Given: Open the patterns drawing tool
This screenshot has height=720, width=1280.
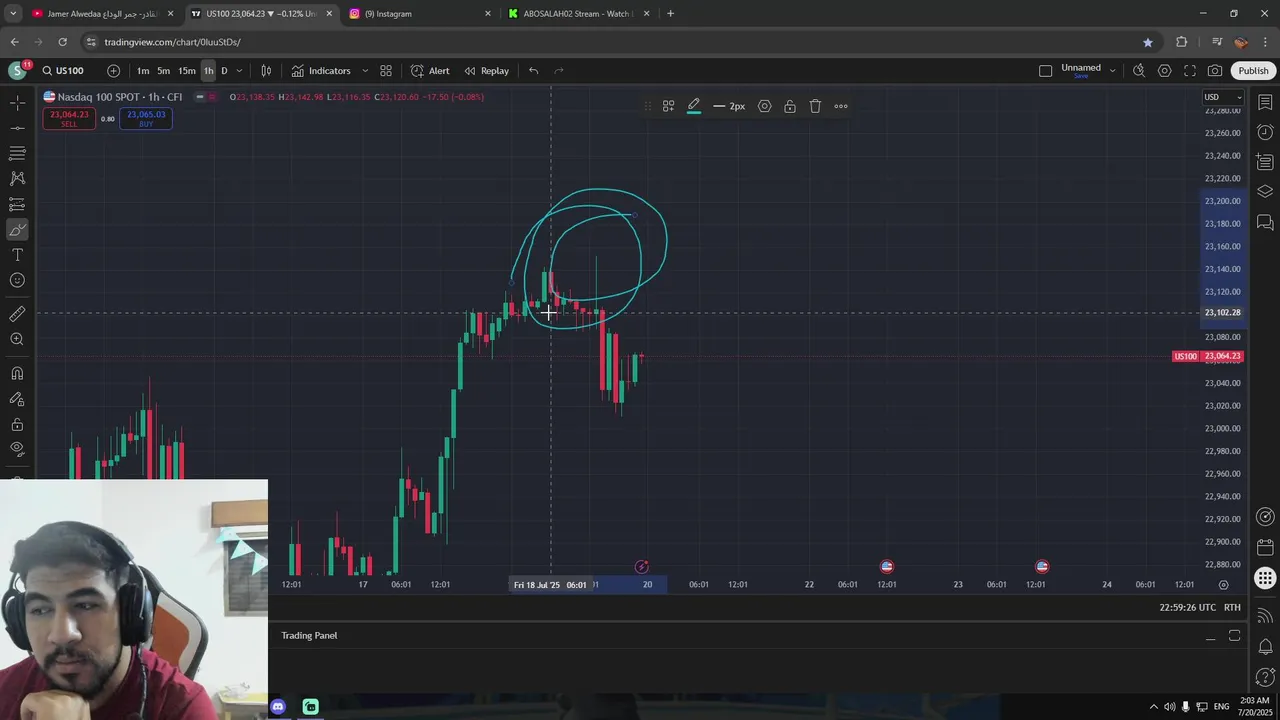Looking at the screenshot, I should point(17,178).
